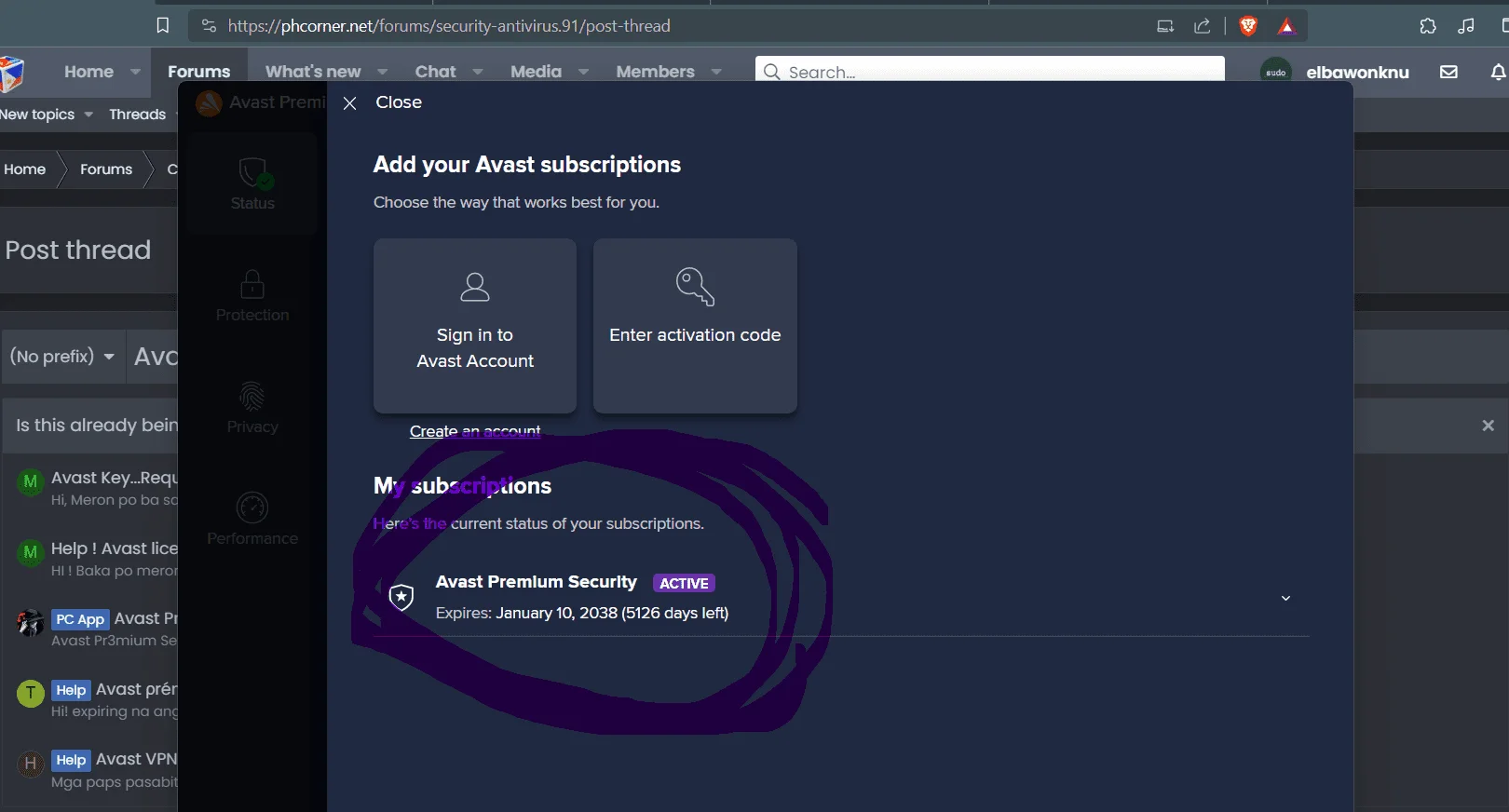This screenshot has width=1509, height=812.
Task: Expand What's new dropdown arrow
Action: pos(383,72)
